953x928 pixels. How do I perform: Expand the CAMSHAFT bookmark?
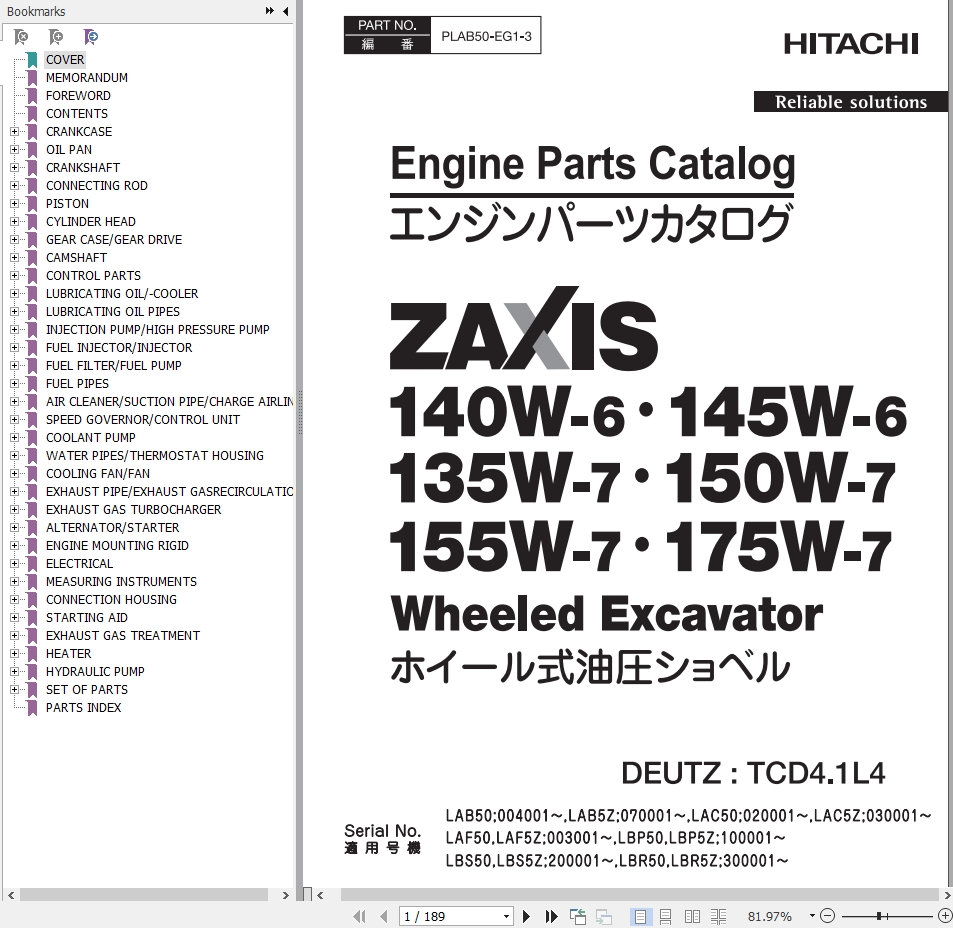15,258
